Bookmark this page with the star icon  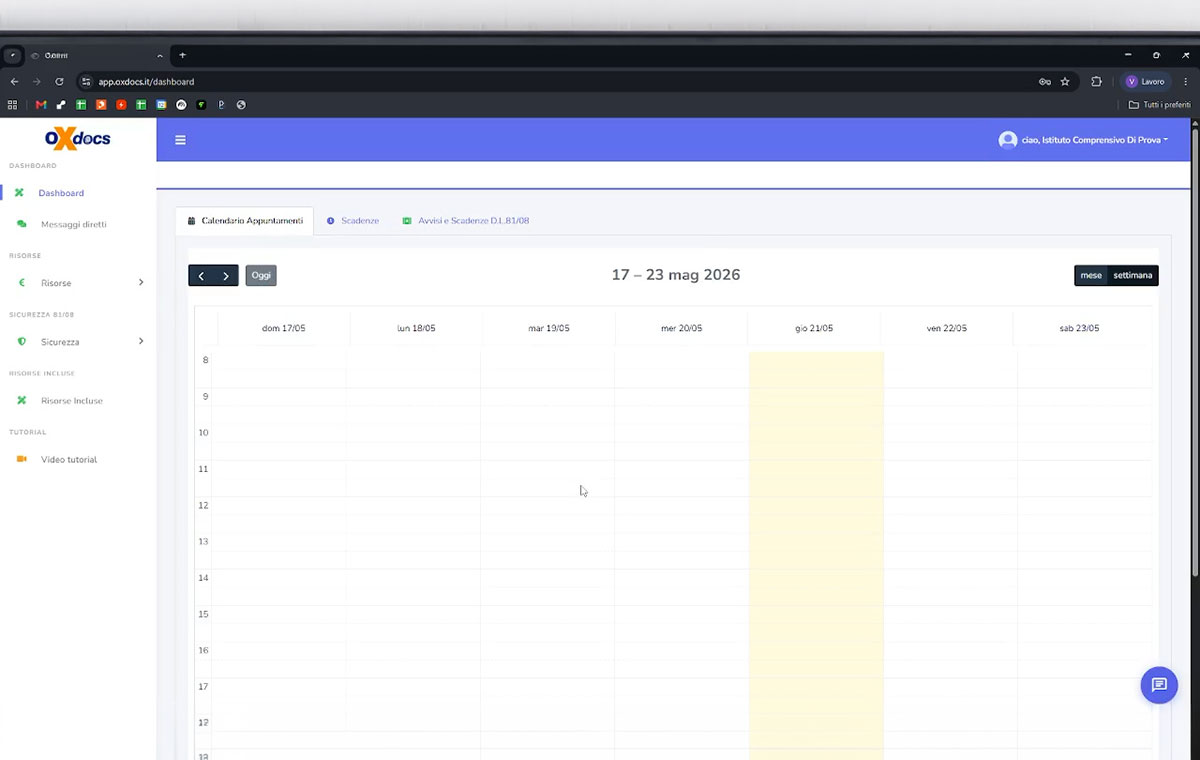coord(1065,82)
